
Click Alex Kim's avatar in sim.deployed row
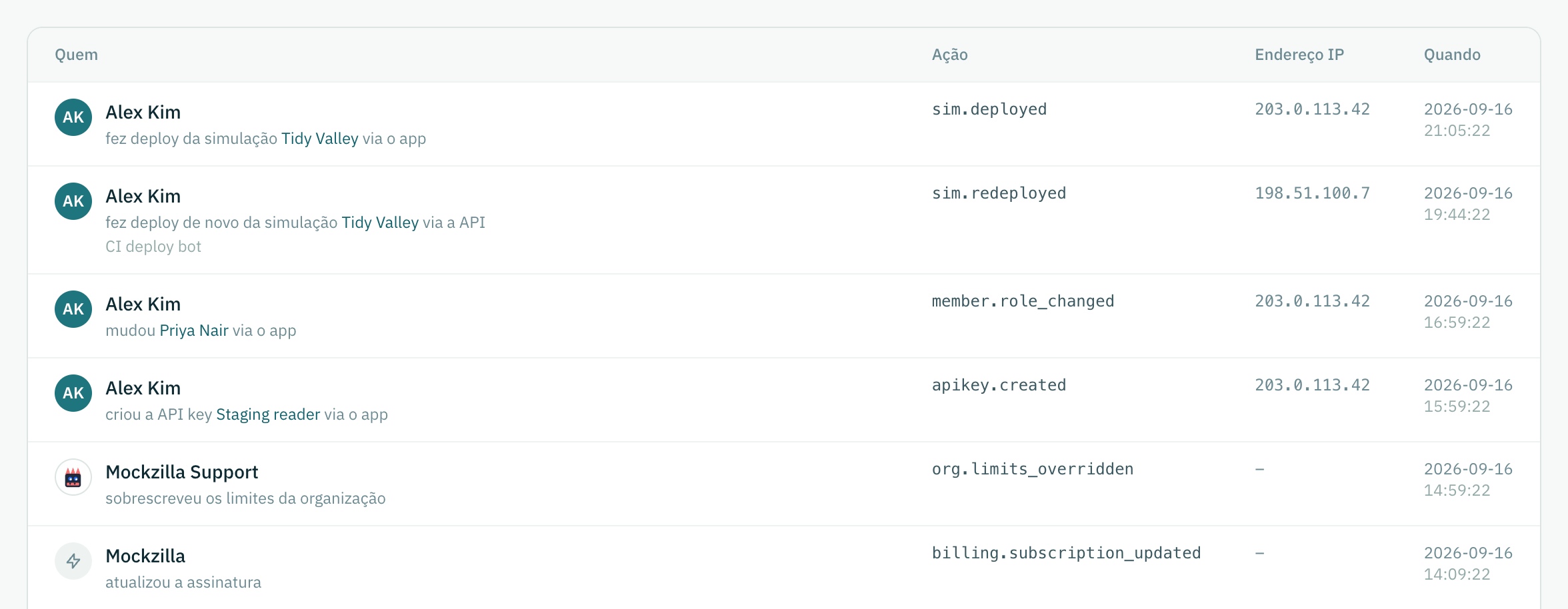tap(73, 117)
